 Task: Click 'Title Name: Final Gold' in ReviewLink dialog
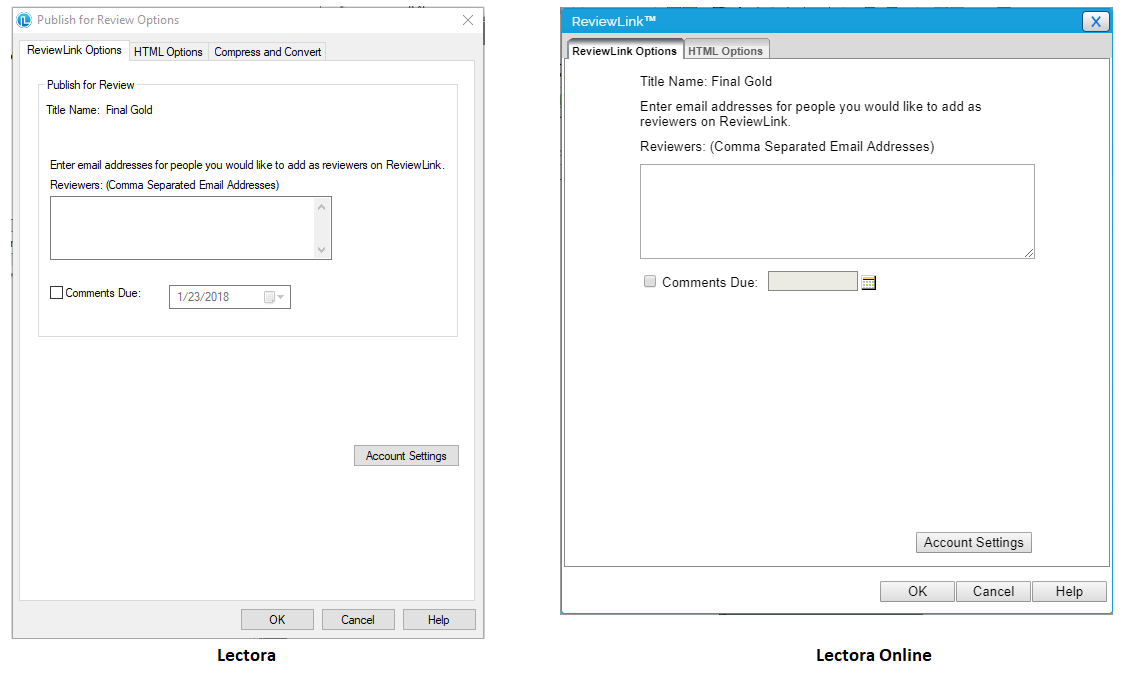pos(706,82)
